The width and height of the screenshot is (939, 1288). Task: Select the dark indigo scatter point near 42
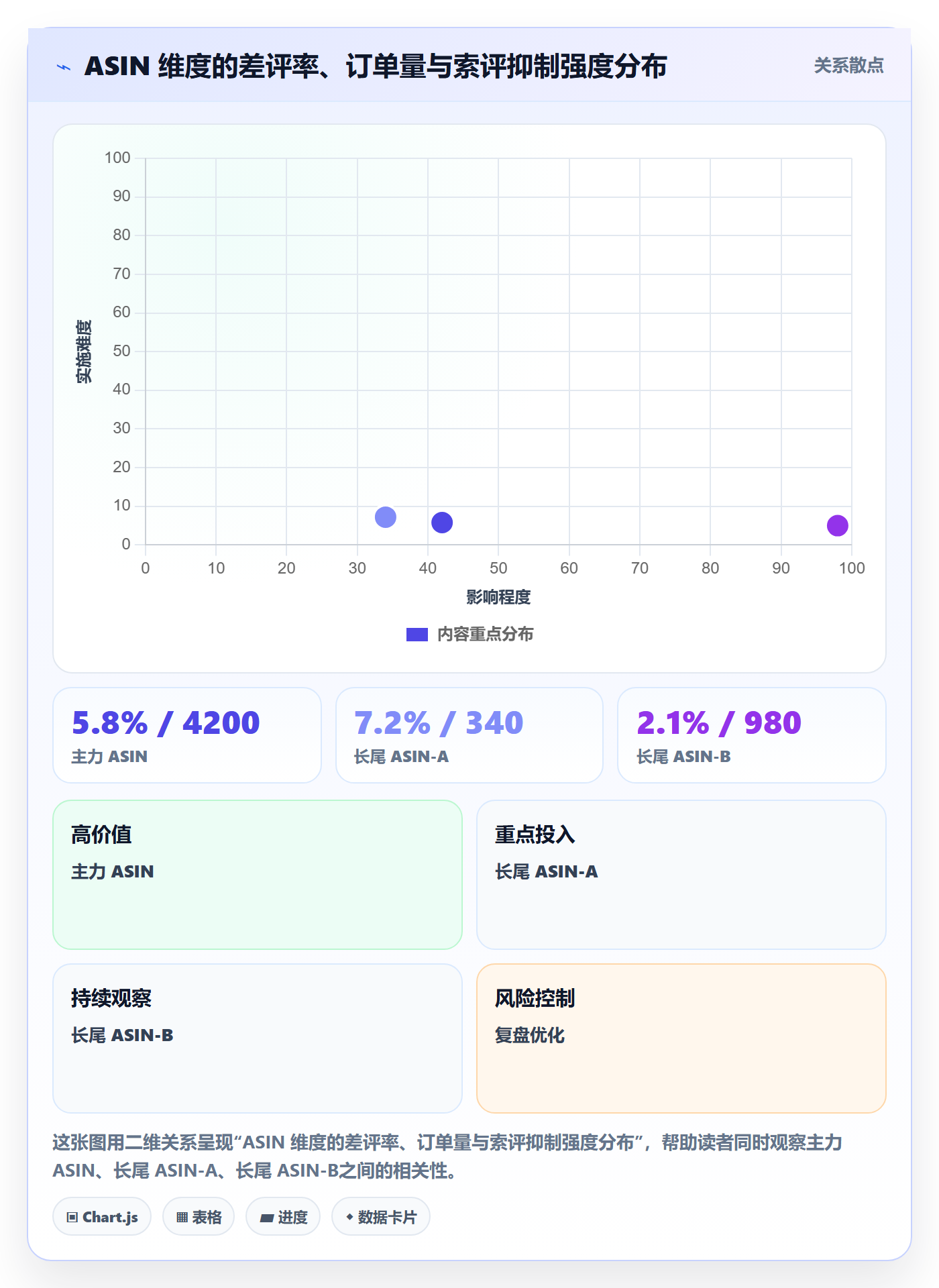click(x=442, y=523)
